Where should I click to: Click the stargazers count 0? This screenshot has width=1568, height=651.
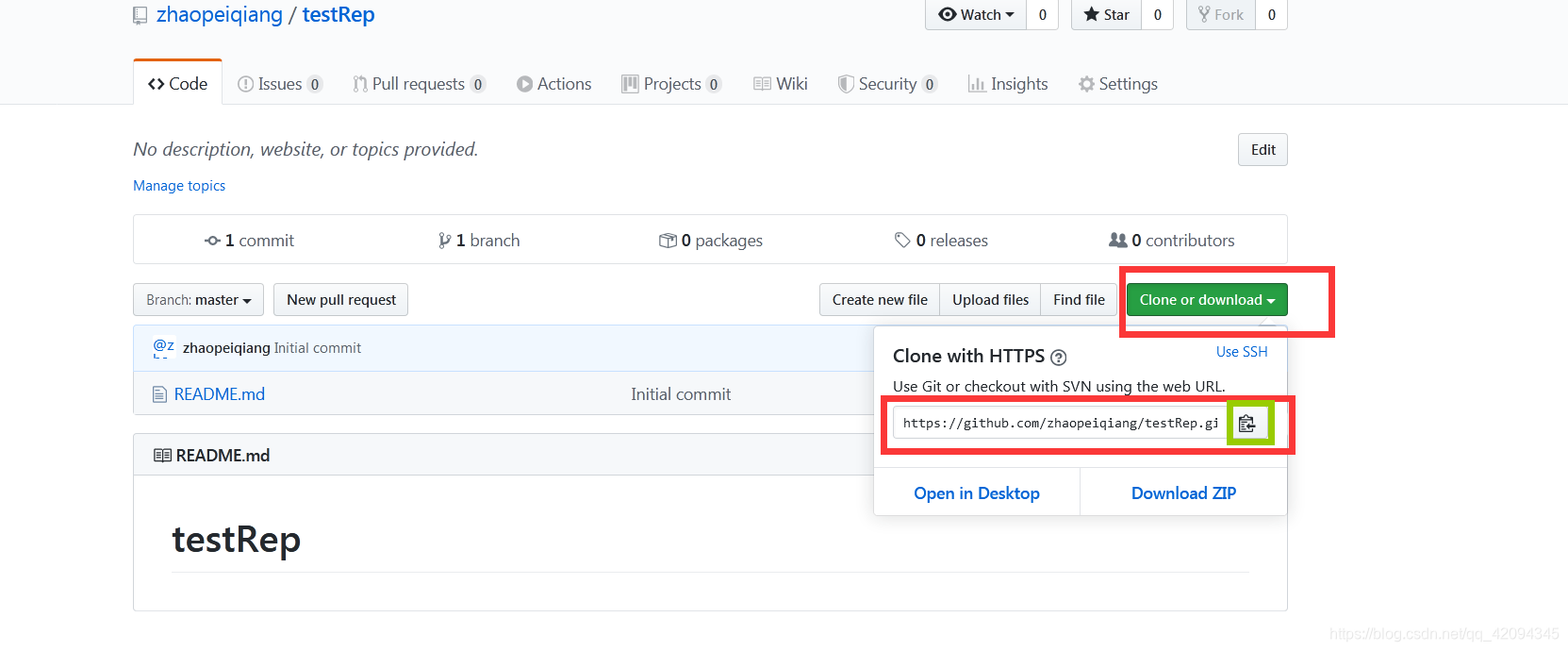click(1158, 14)
